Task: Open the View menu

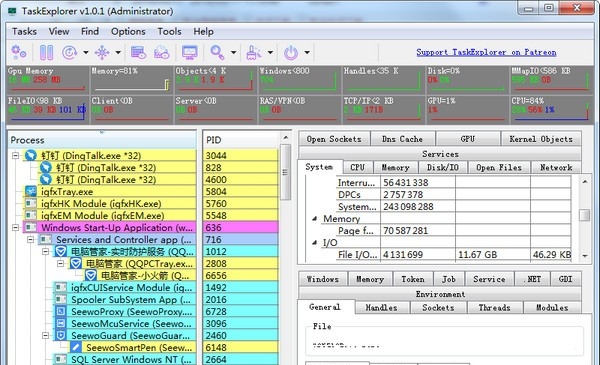Action: (x=59, y=31)
